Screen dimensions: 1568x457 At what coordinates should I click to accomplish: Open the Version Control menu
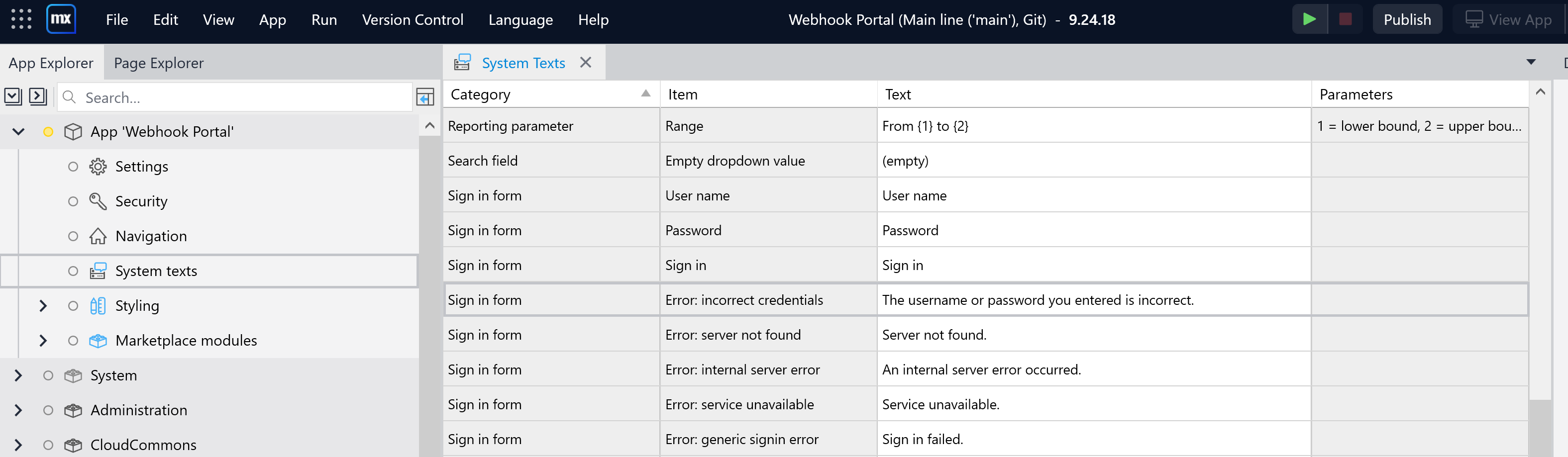click(413, 20)
